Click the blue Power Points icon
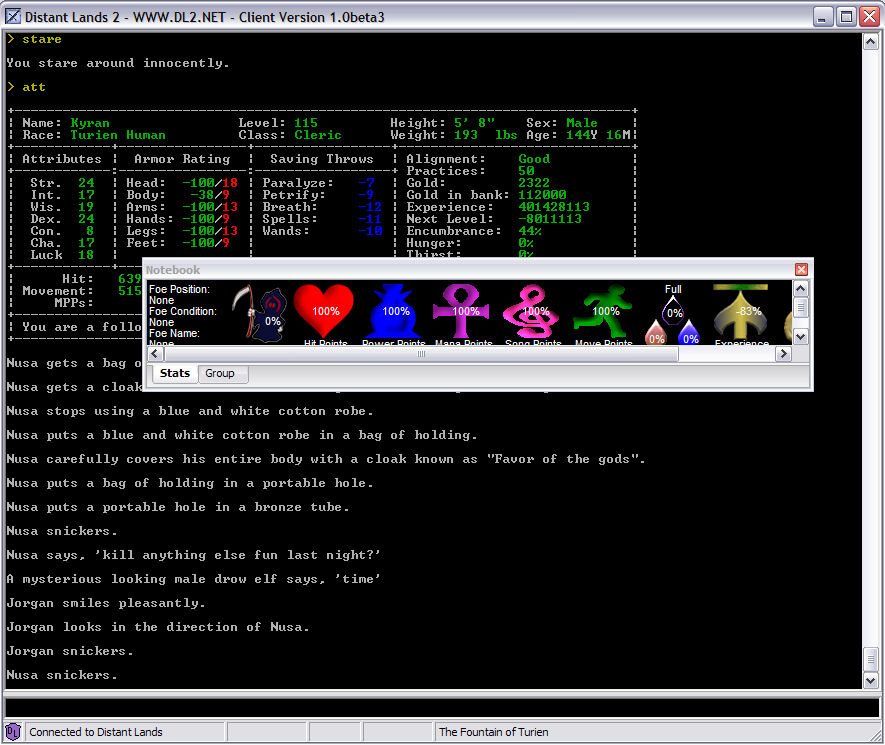The image size is (885, 745). point(395,311)
